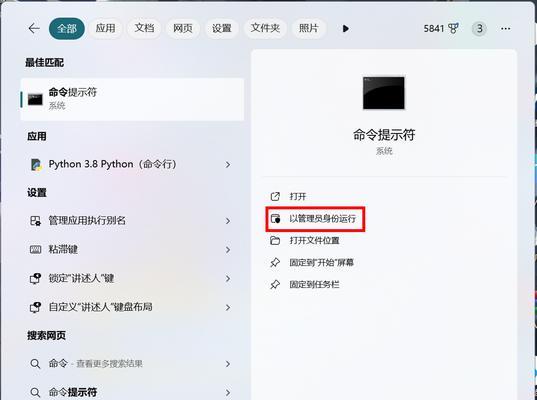Click the small command prompt icon in best match

click(35, 99)
